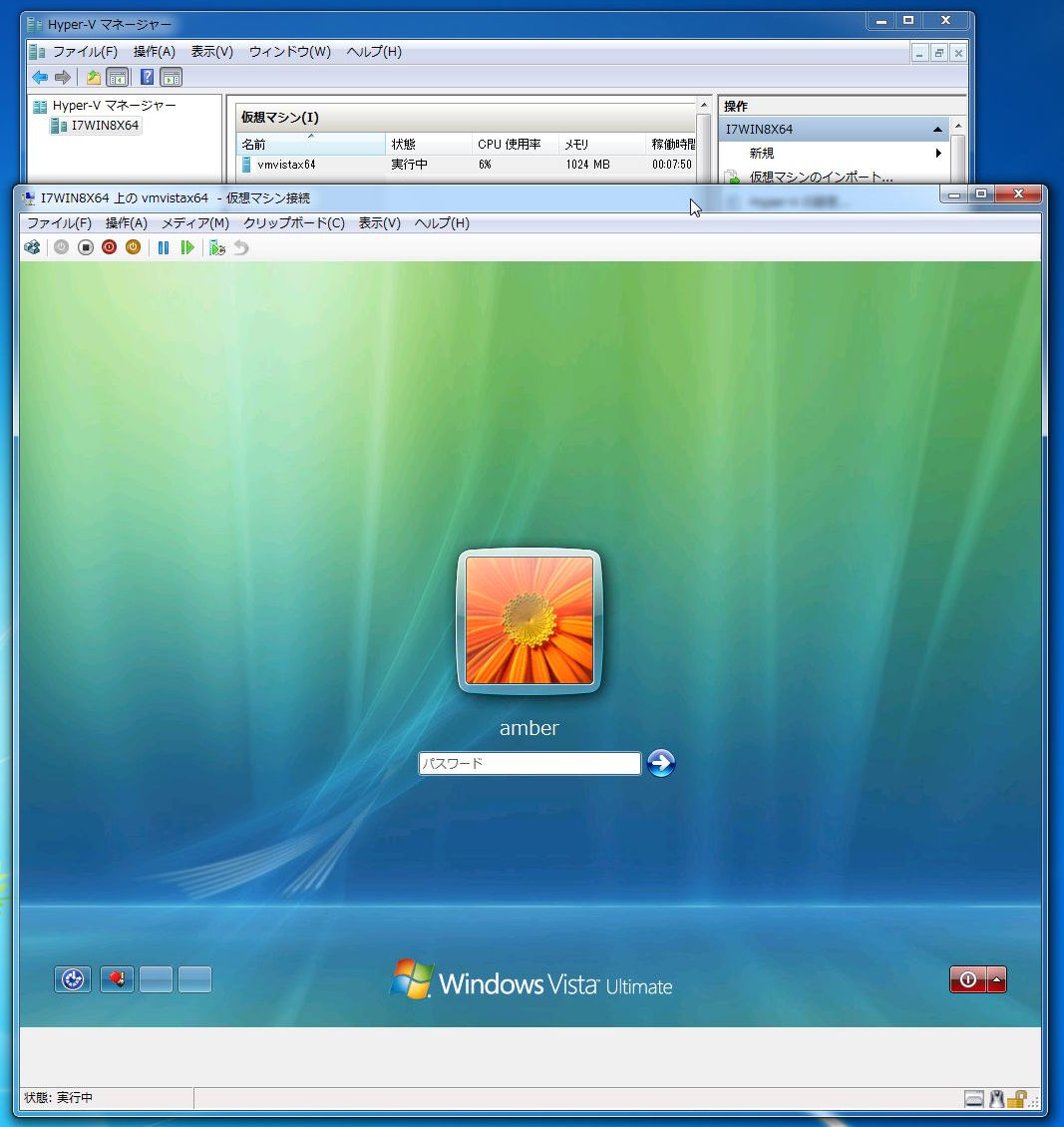Click the grey Start VM power icon
The width and height of the screenshot is (1064, 1127).
tap(61, 248)
